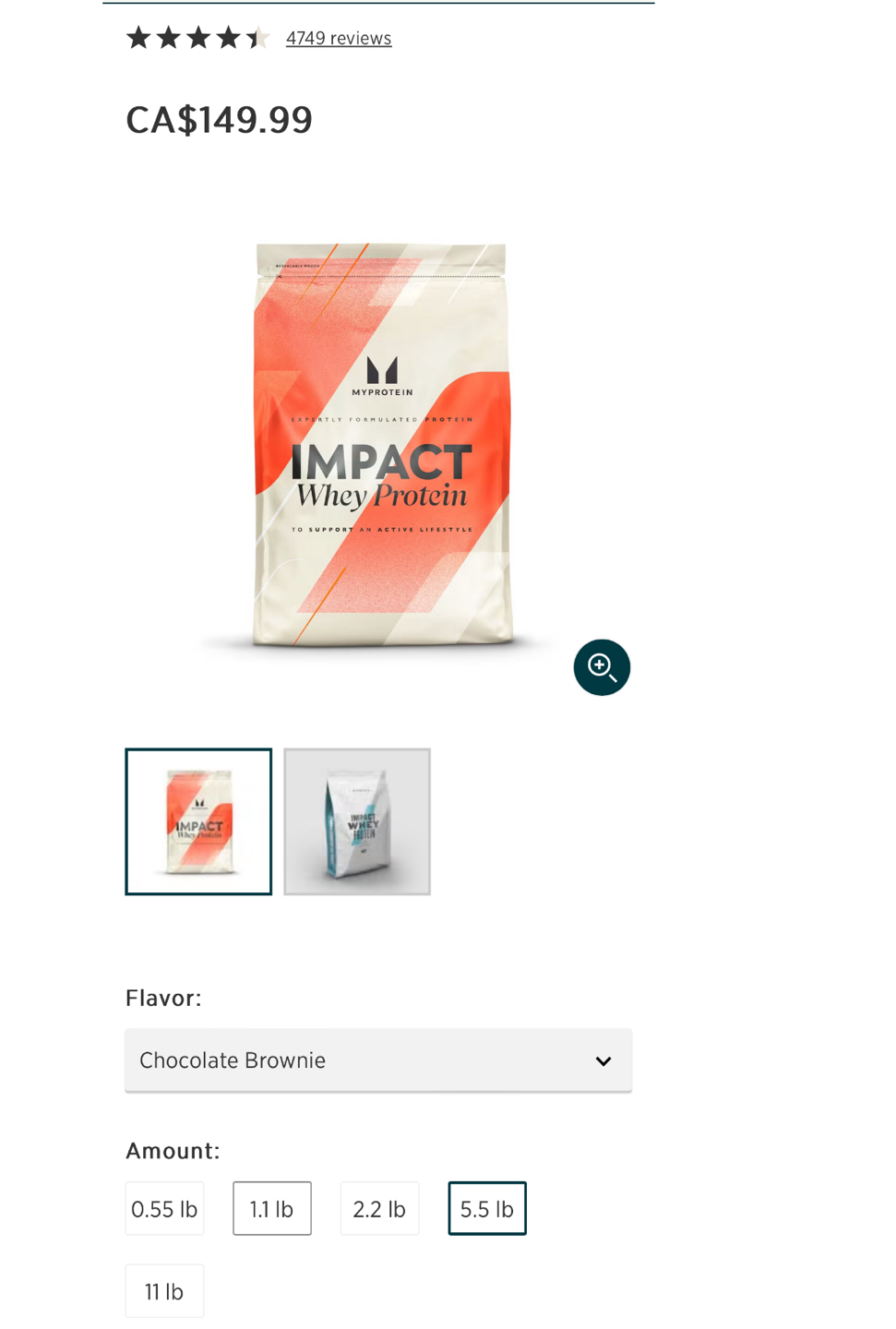This screenshot has width=896, height=1329.
Task: Select the 0.55 lb amount option
Action: pyautogui.click(x=164, y=1208)
